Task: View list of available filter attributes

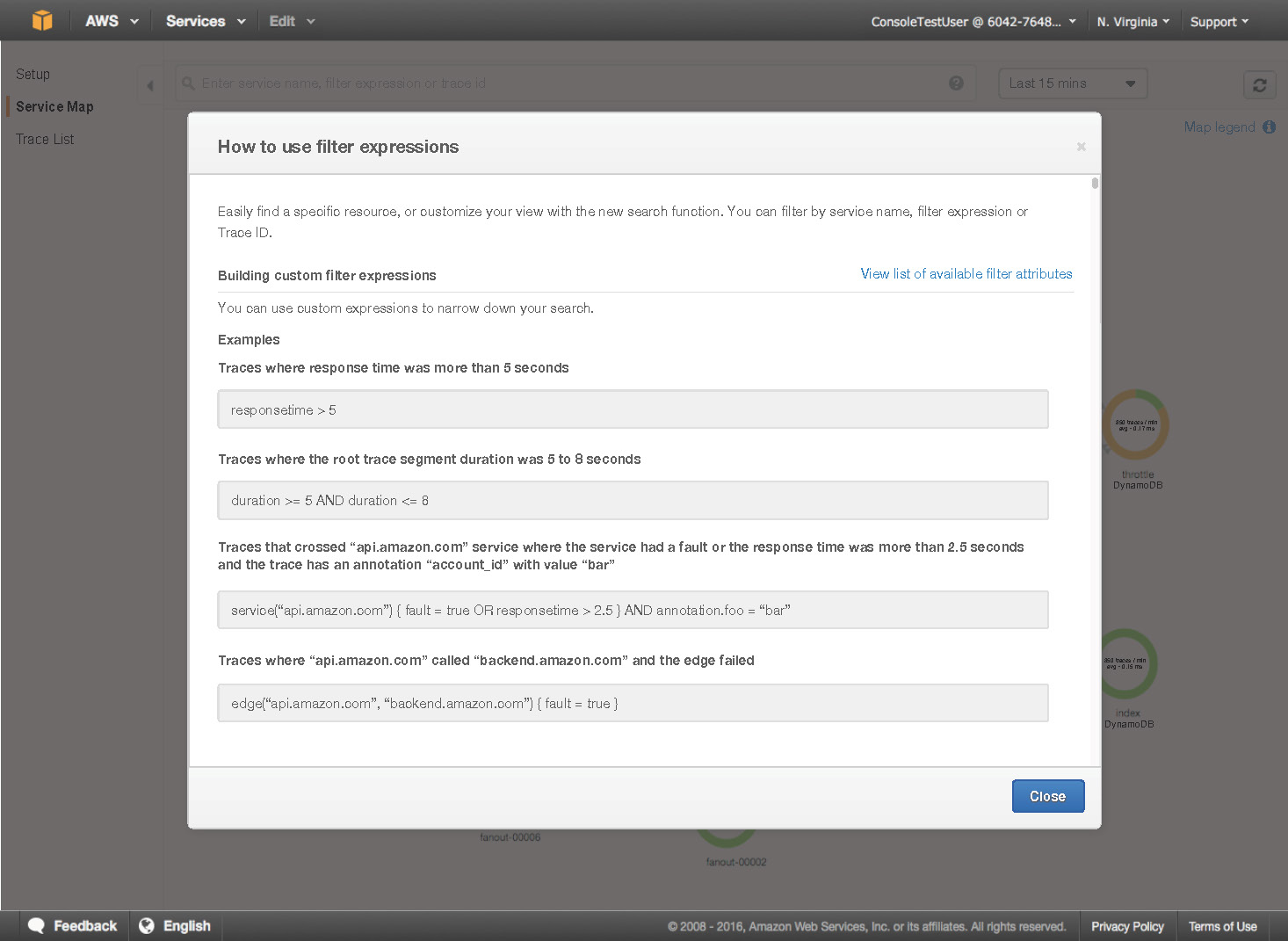Action: point(966,273)
